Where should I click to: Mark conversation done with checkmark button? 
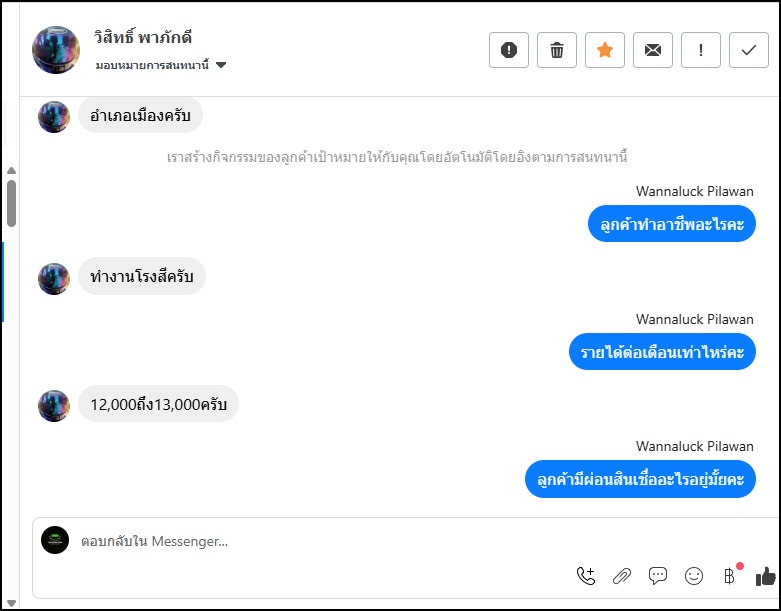pyautogui.click(x=748, y=50)
